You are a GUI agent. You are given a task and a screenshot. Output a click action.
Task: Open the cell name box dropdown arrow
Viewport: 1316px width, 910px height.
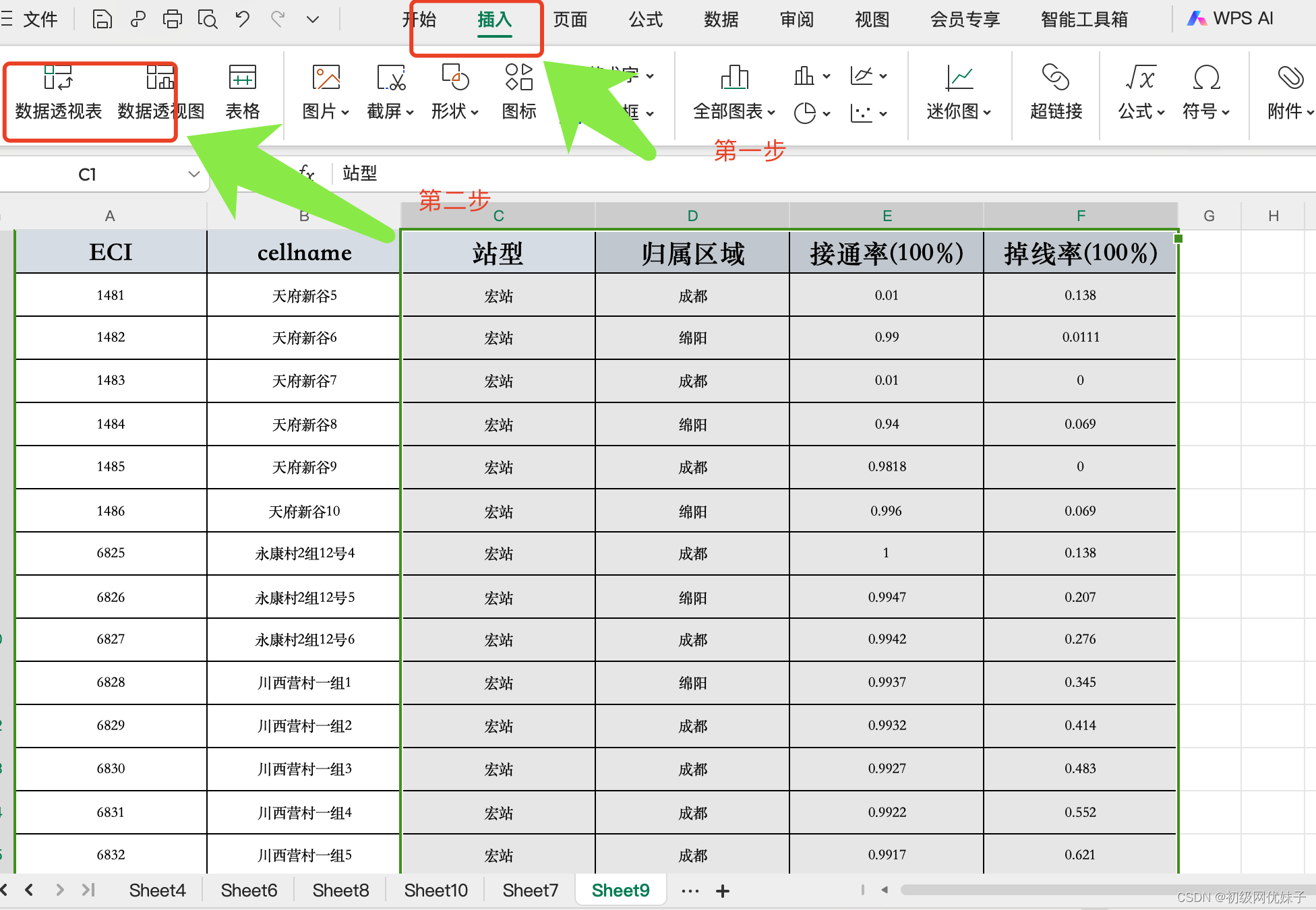tap(194, 175)
